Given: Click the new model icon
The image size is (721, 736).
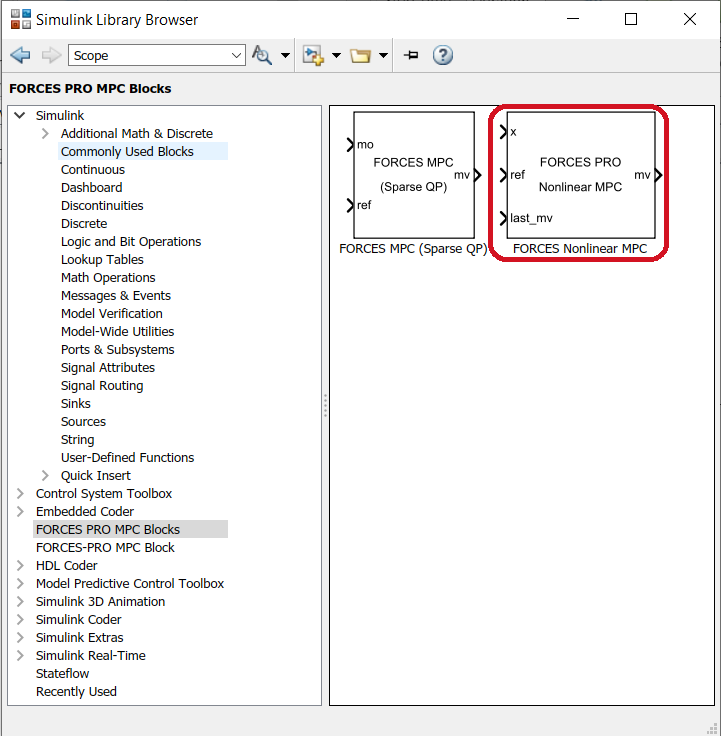Looking at the screenshot, I should pos(313,55).
